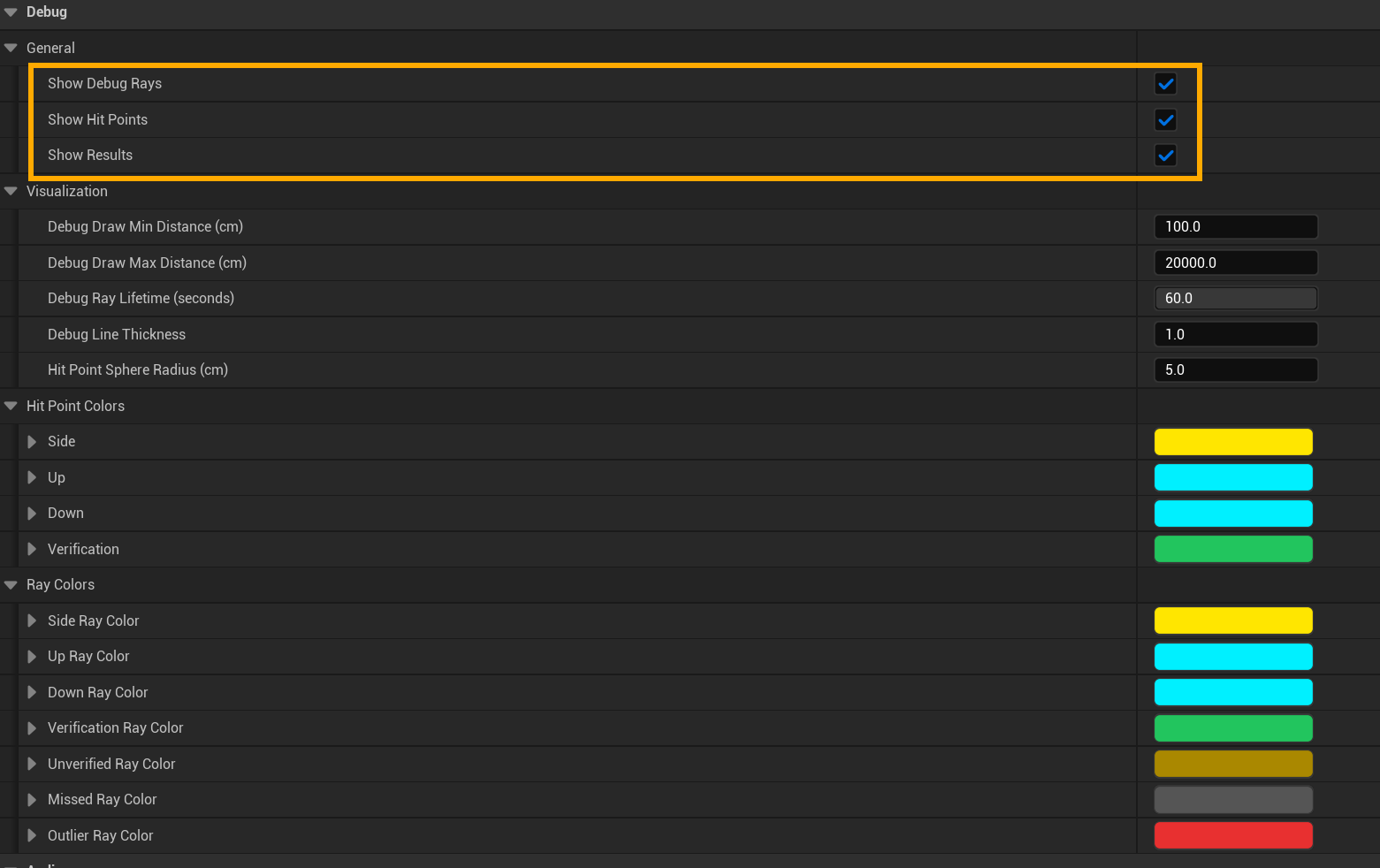Expand the Missed Ray Color row
The width and height of the screenshot is (1380, 868).
[x=32, y=800]
